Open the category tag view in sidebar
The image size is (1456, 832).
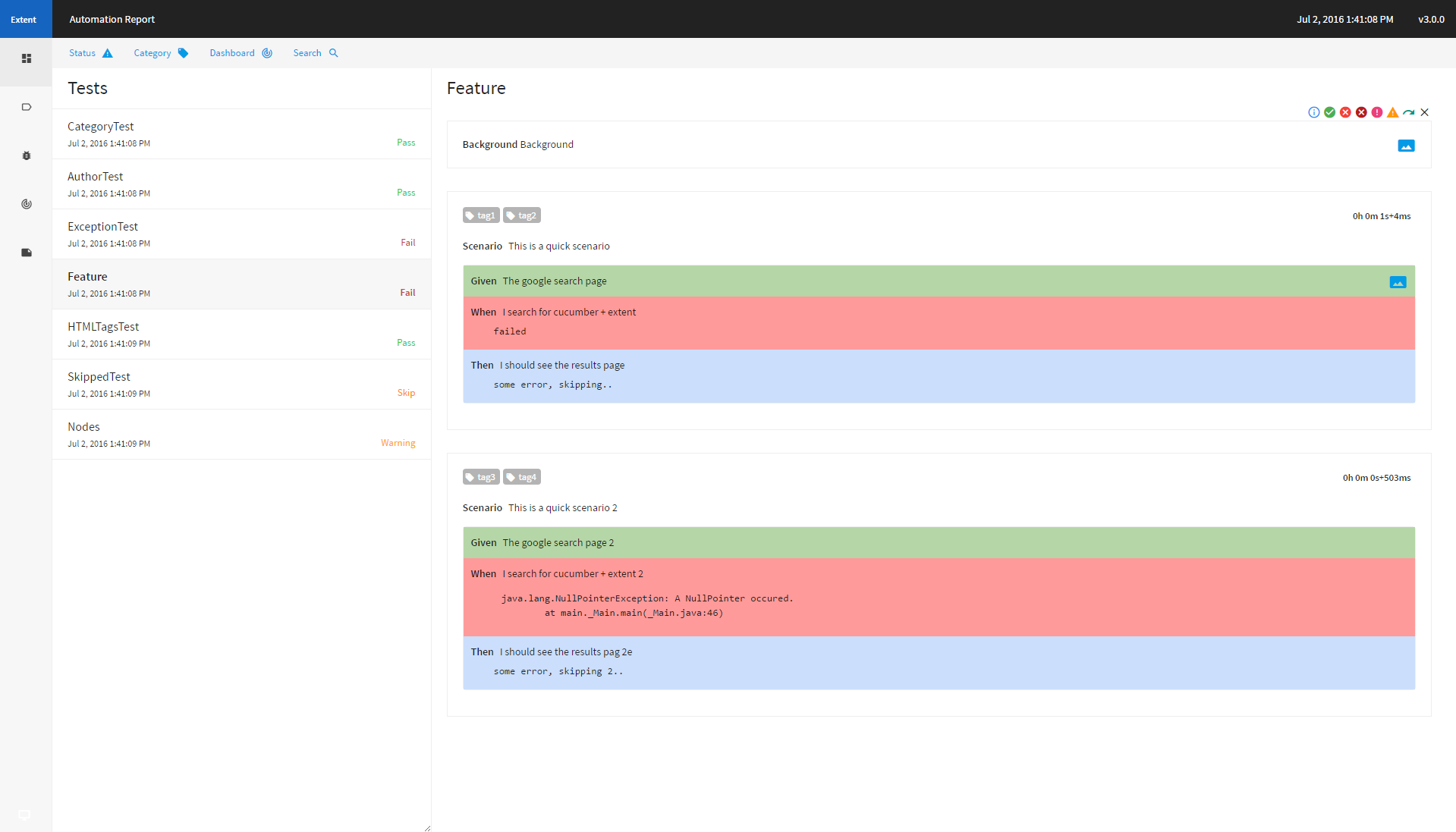pos(27,107)
